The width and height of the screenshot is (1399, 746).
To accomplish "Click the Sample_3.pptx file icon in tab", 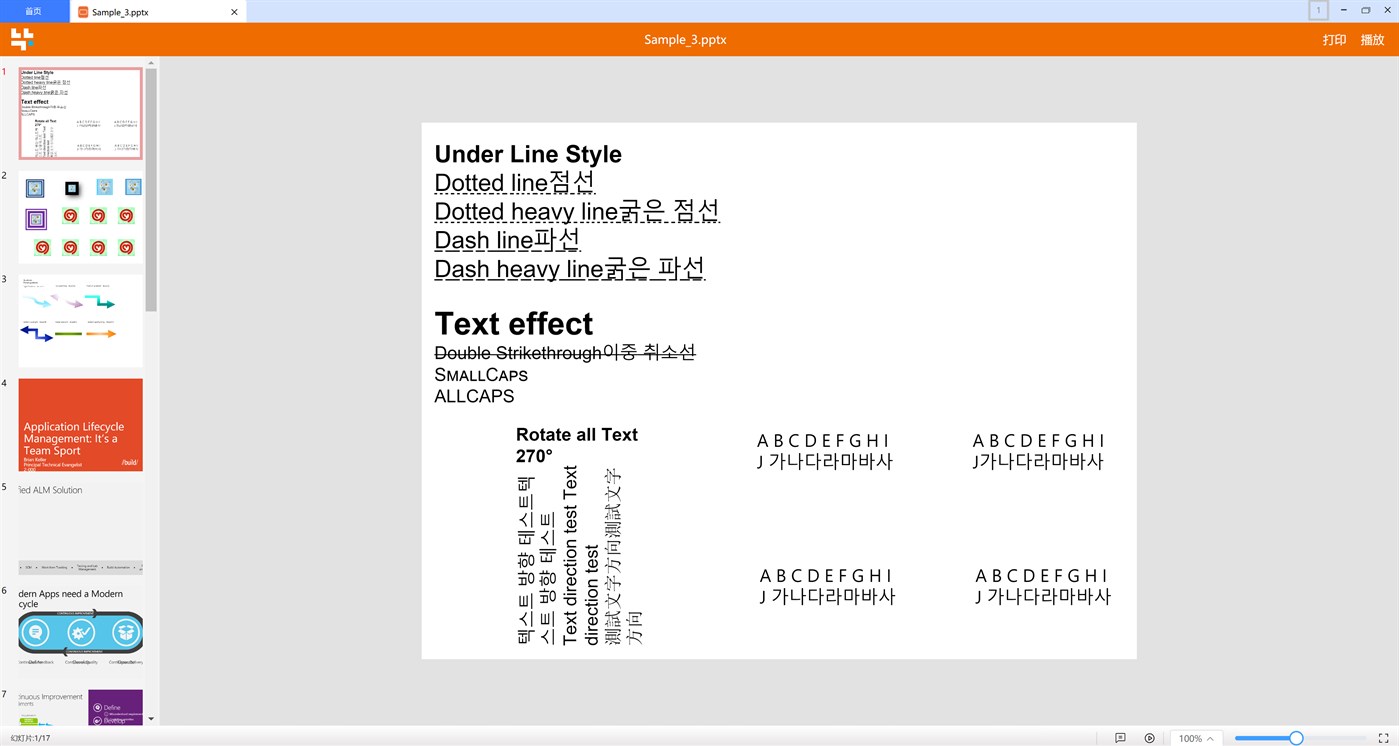I will click(x=84, y=12).
